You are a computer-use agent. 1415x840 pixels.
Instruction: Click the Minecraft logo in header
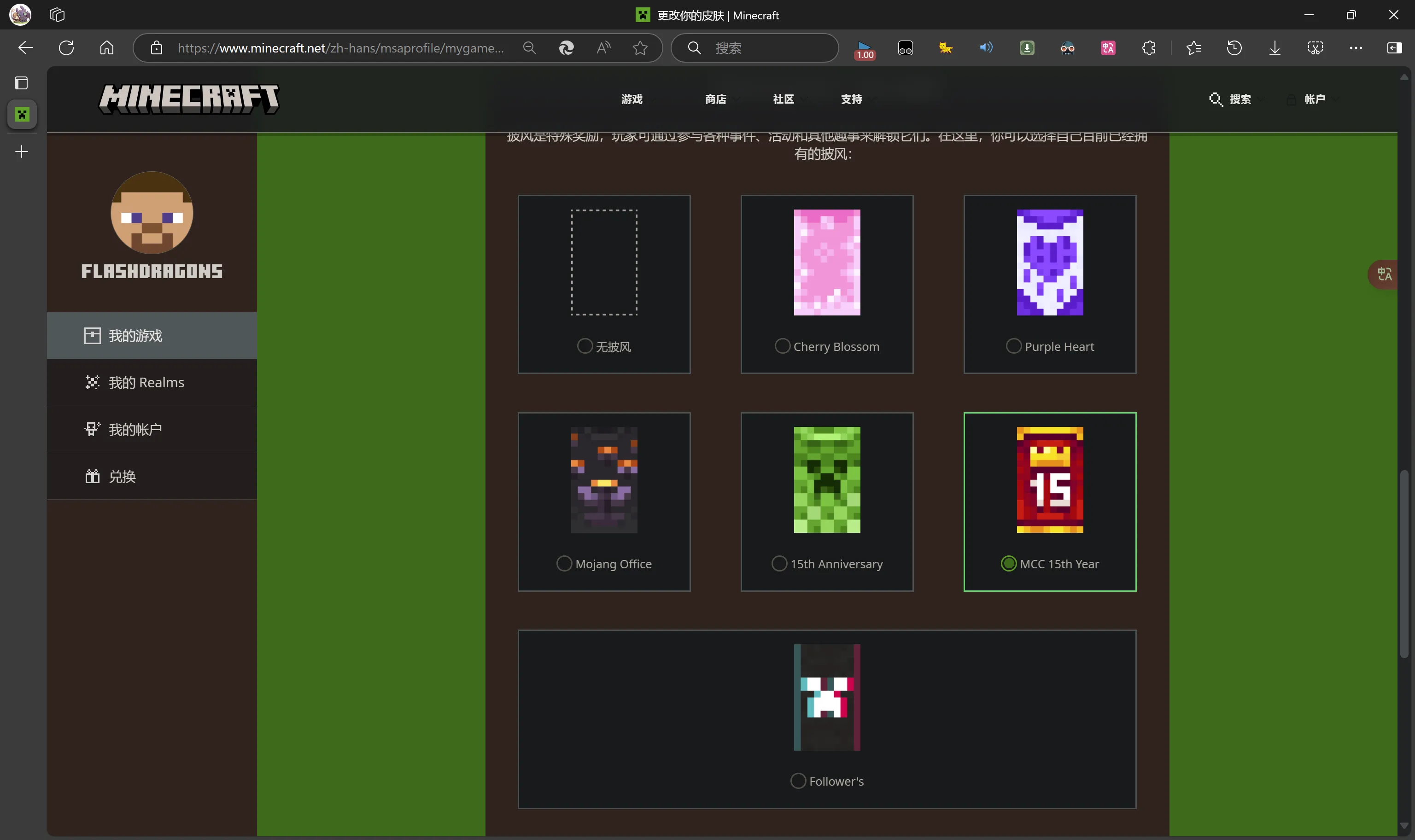point(189,99)
